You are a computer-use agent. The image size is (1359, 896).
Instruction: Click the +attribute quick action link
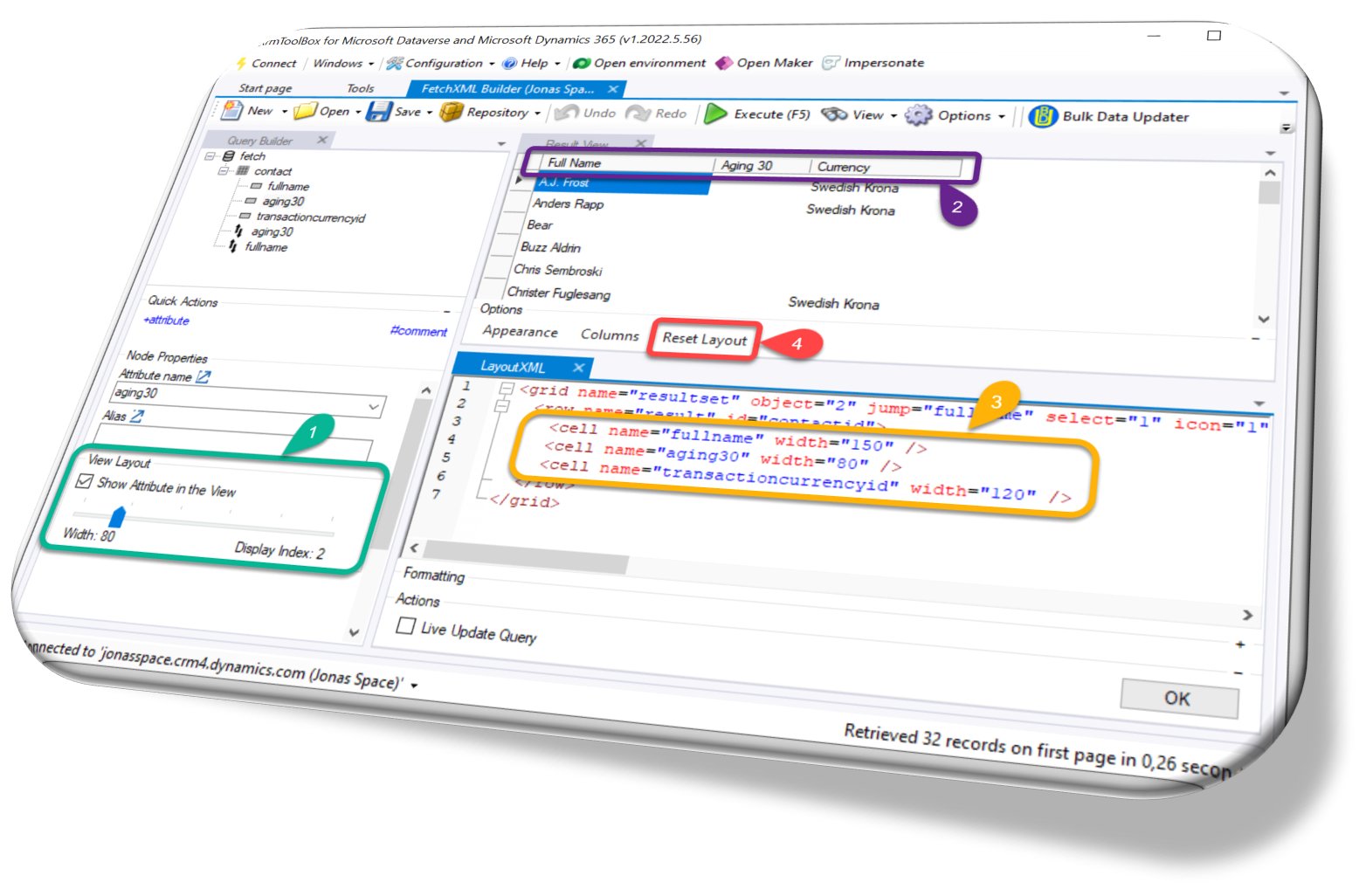point(166,321)
